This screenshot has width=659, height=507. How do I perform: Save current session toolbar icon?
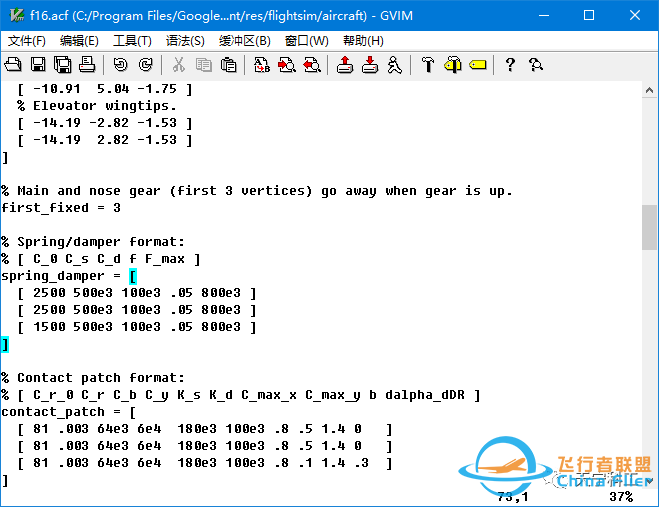pos(369,65)
